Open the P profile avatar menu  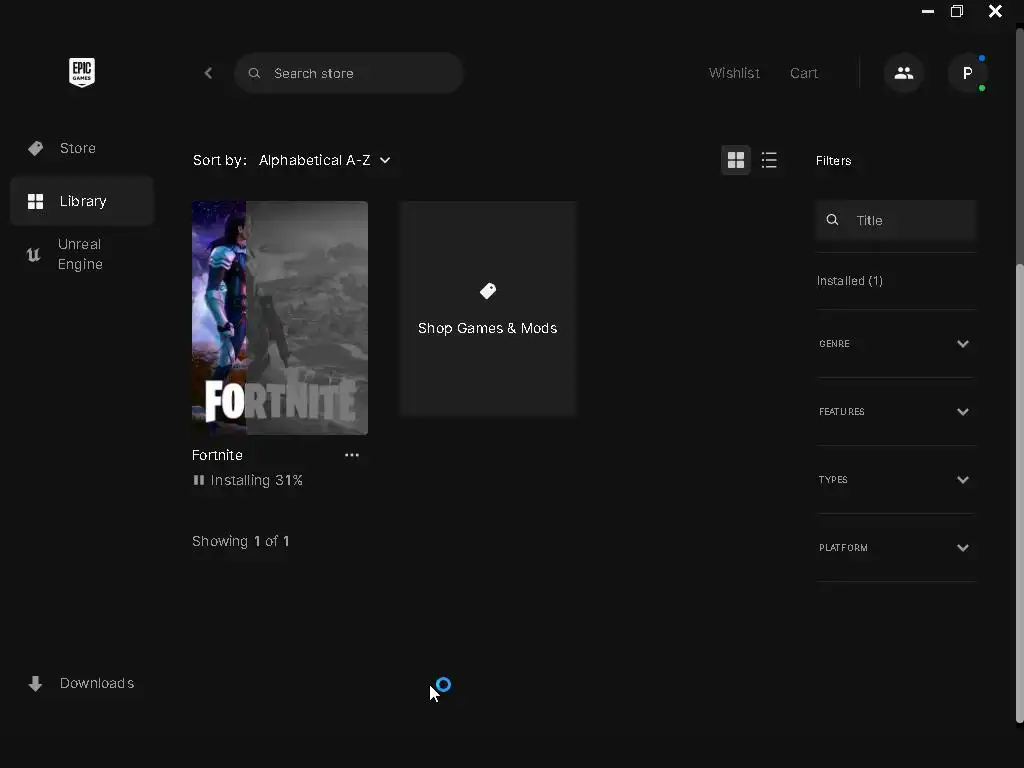967,73
